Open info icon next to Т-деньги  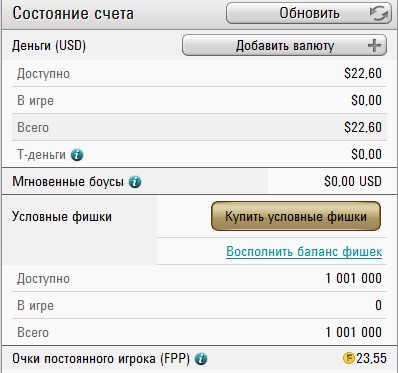click(77, 155)
